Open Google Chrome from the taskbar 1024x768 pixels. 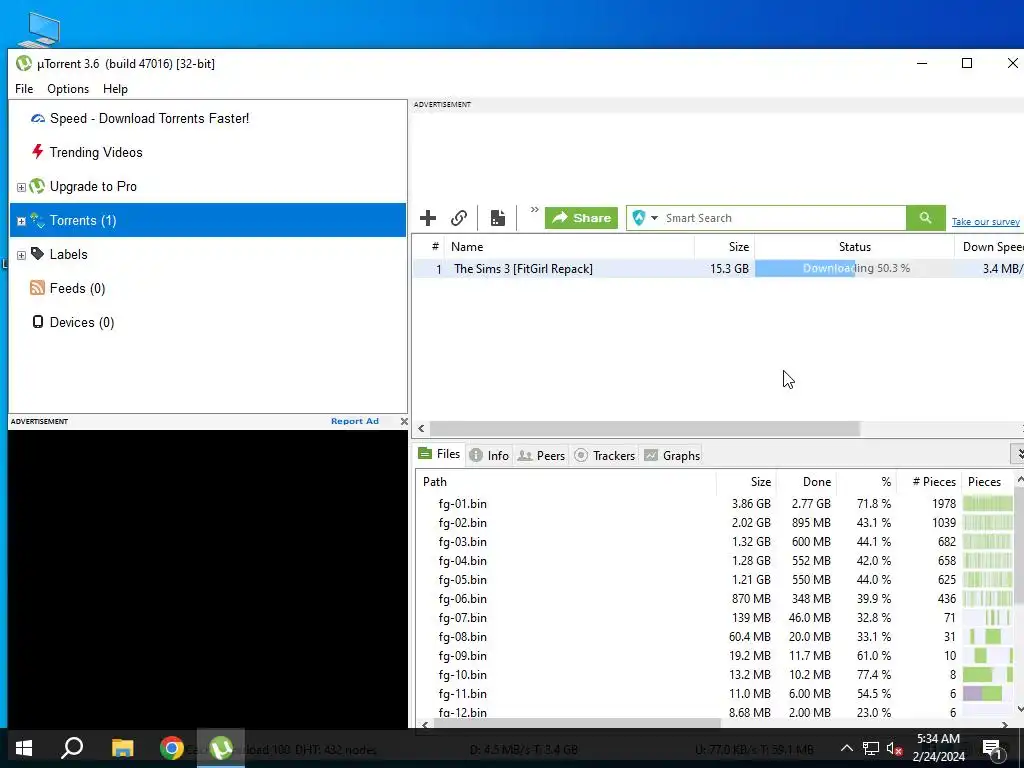click(172, 748)
